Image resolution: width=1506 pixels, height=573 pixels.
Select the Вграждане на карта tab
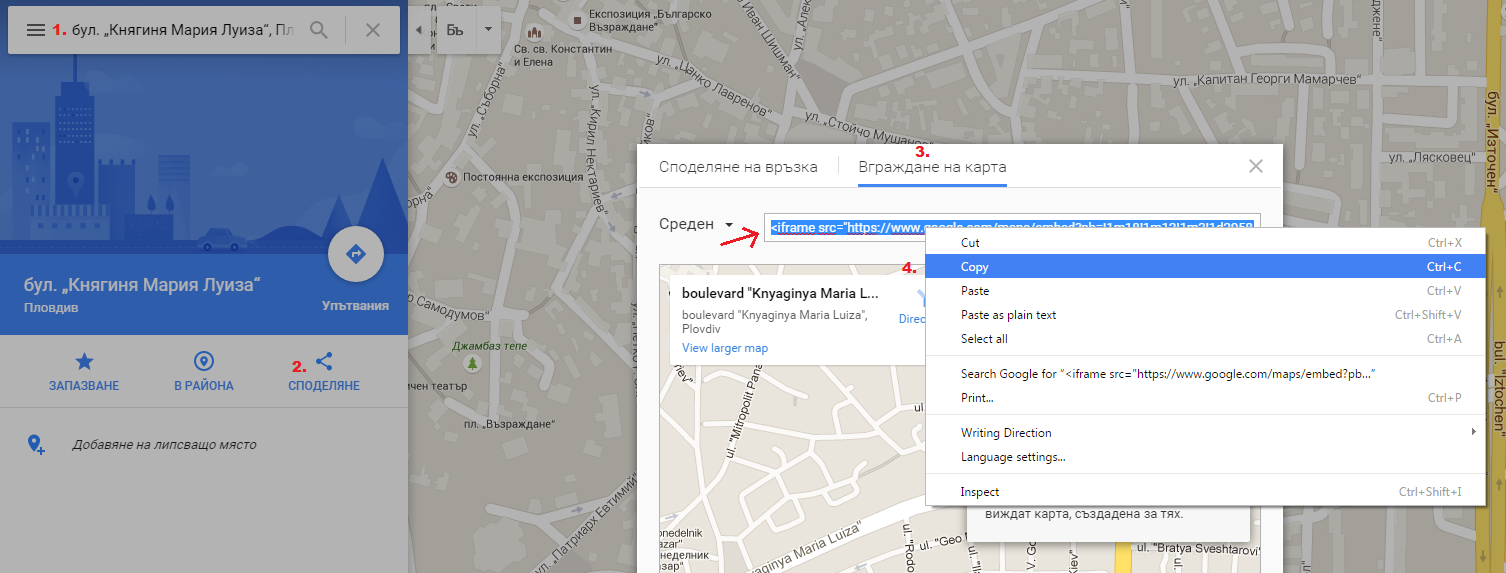coord(932,167)
